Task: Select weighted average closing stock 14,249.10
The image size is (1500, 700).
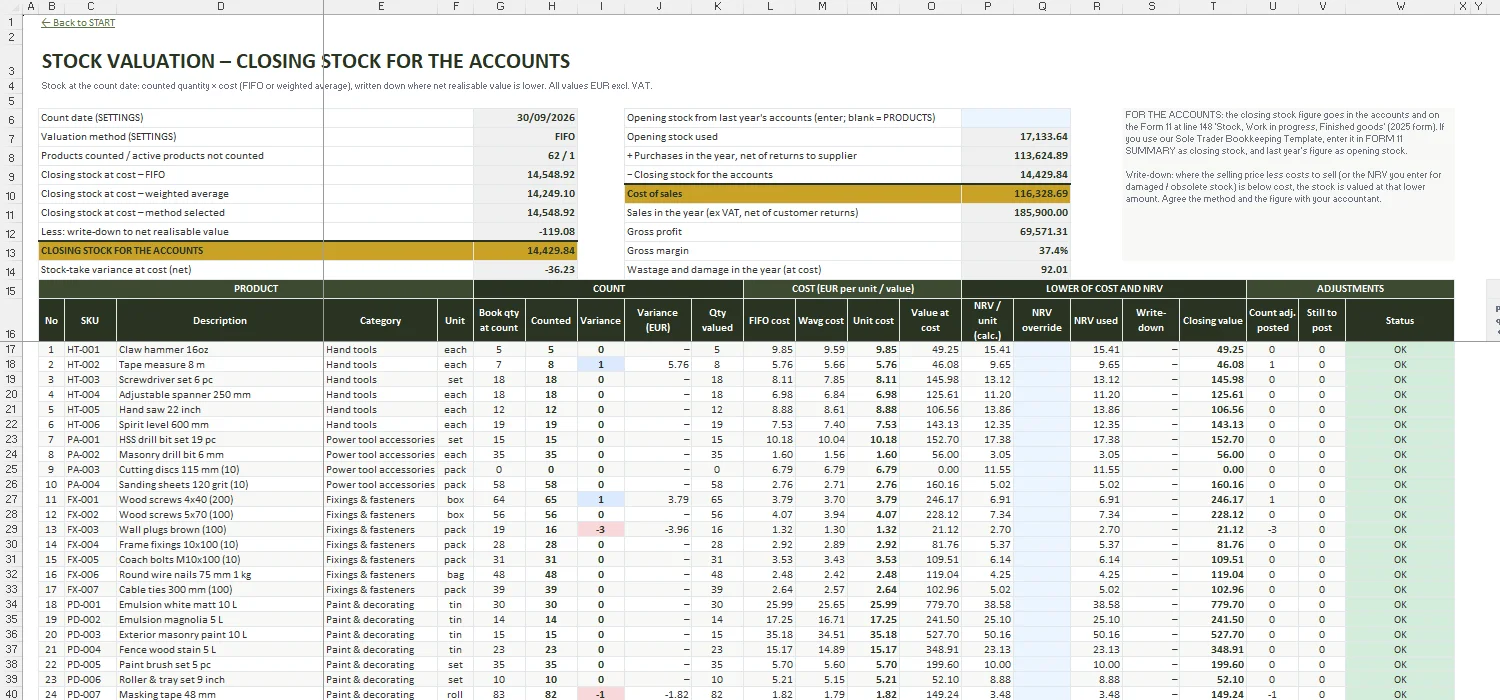Action: pos(526,194)
